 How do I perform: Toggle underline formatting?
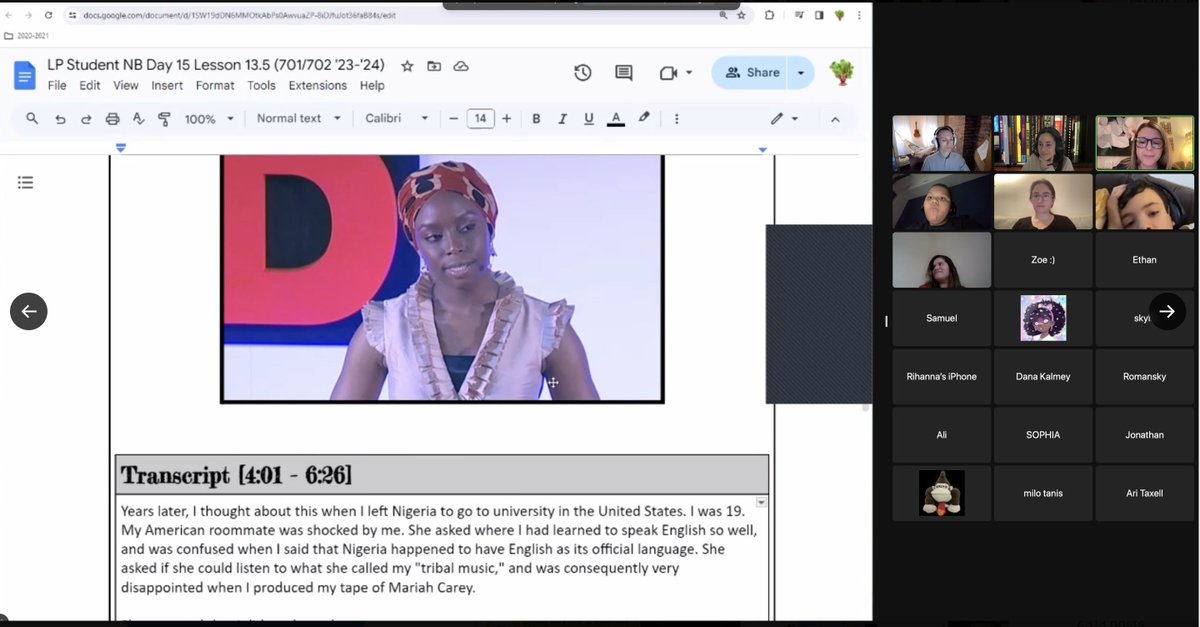click(x=589, y=118)
